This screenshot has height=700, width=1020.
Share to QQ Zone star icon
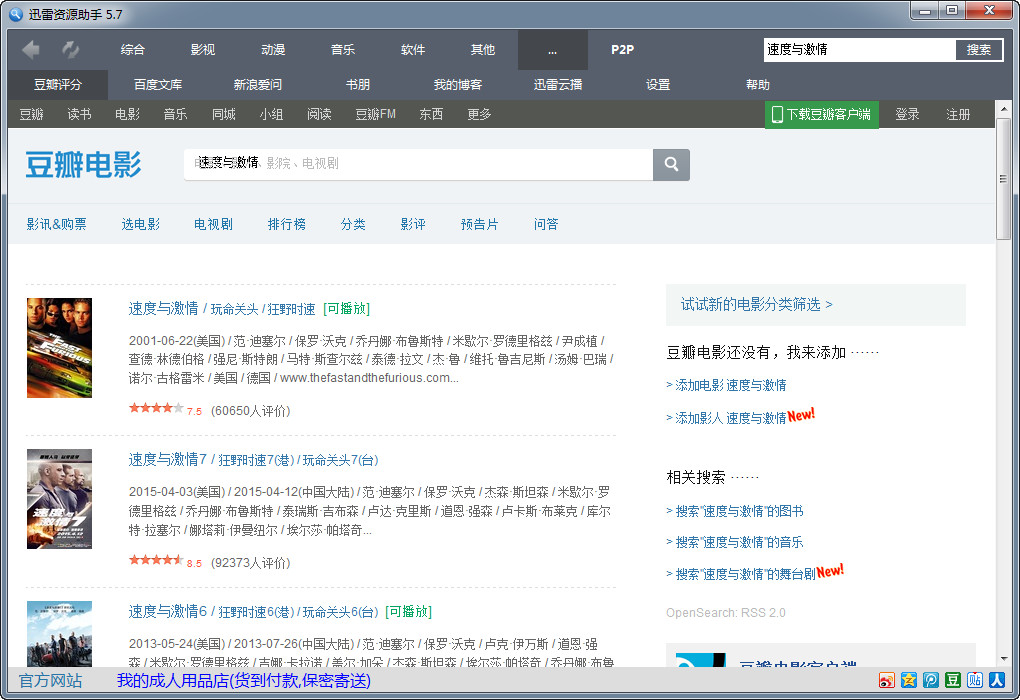point(909,680)
